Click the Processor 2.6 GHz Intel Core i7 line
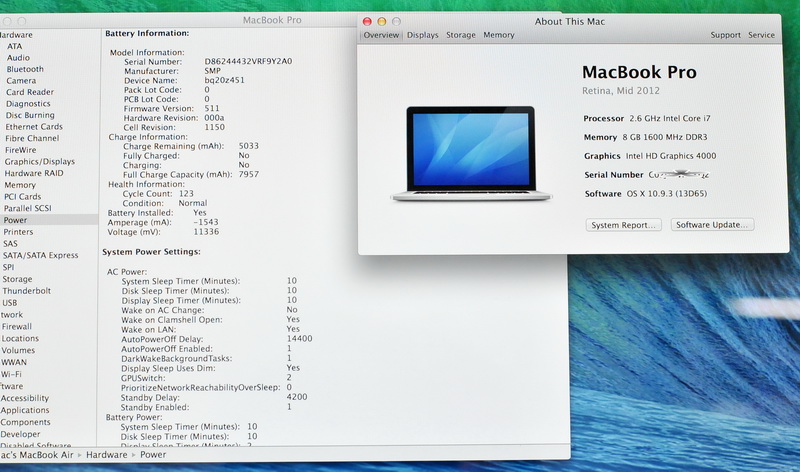 (647, 118)
